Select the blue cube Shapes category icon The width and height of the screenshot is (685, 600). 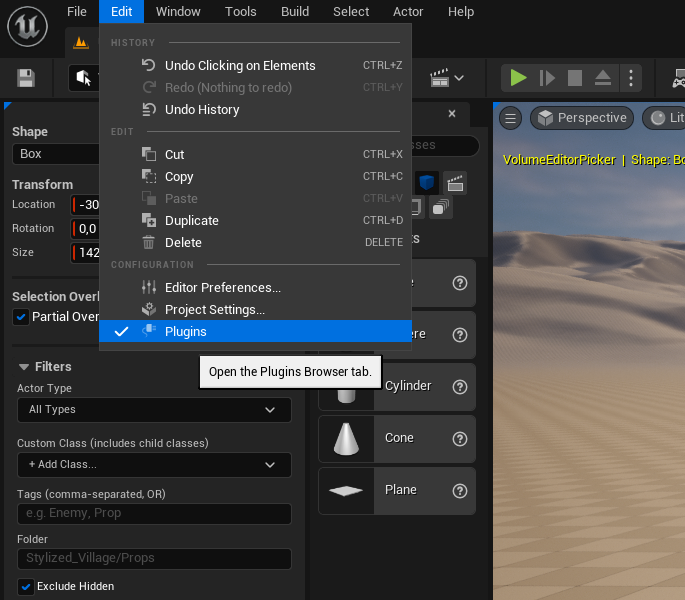click(x=426, y=182)
